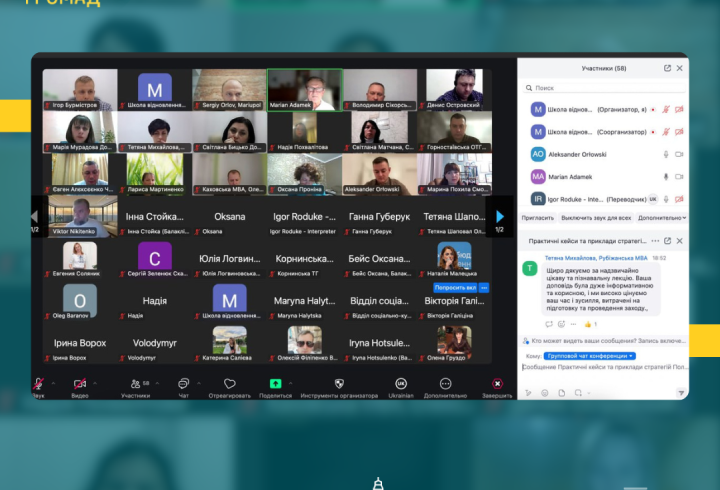Attach file icon in chat composer
The image size is (720, 490).
pos(562,393)
